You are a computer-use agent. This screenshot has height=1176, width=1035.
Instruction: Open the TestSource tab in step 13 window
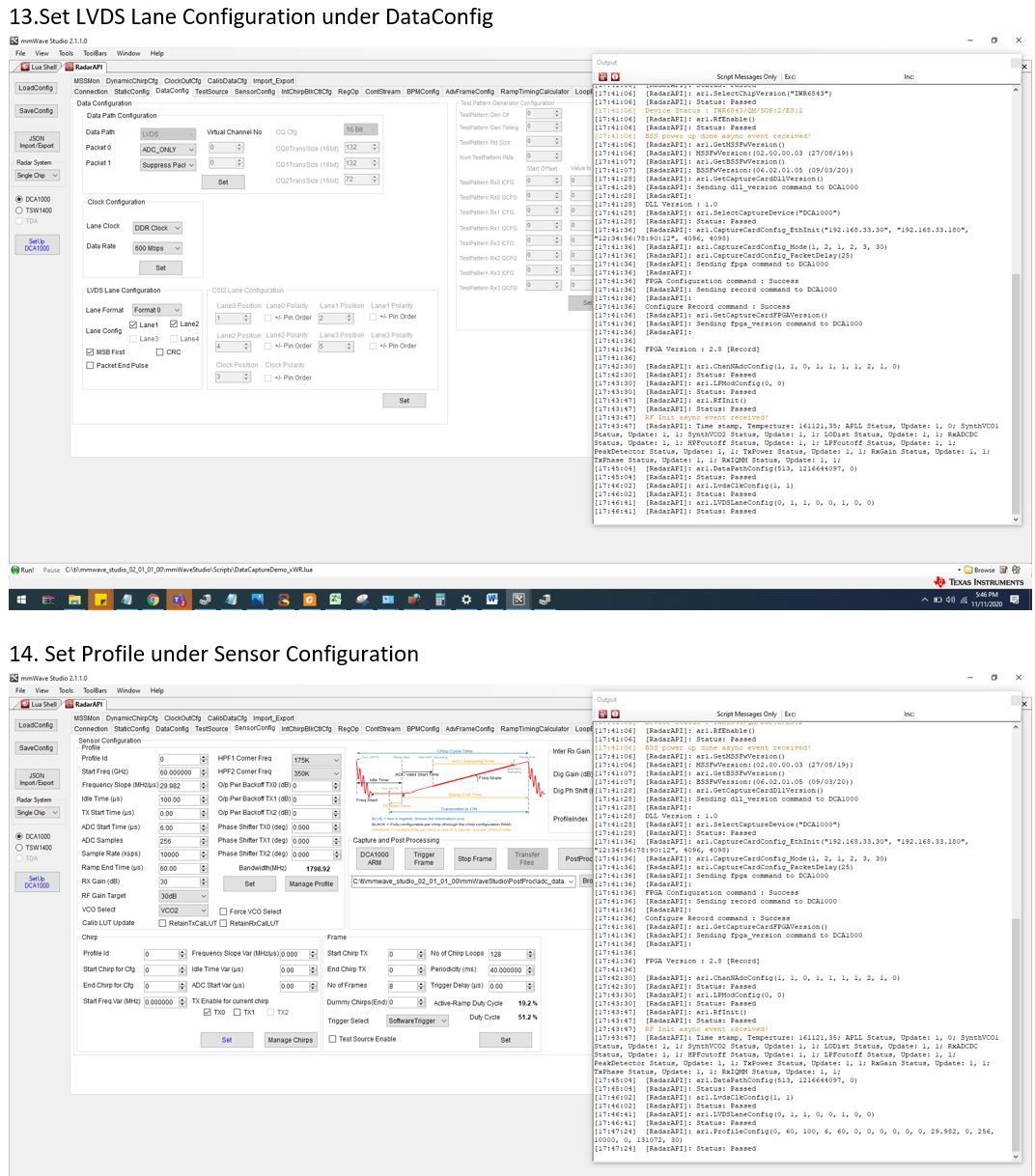tap(211, 92)
